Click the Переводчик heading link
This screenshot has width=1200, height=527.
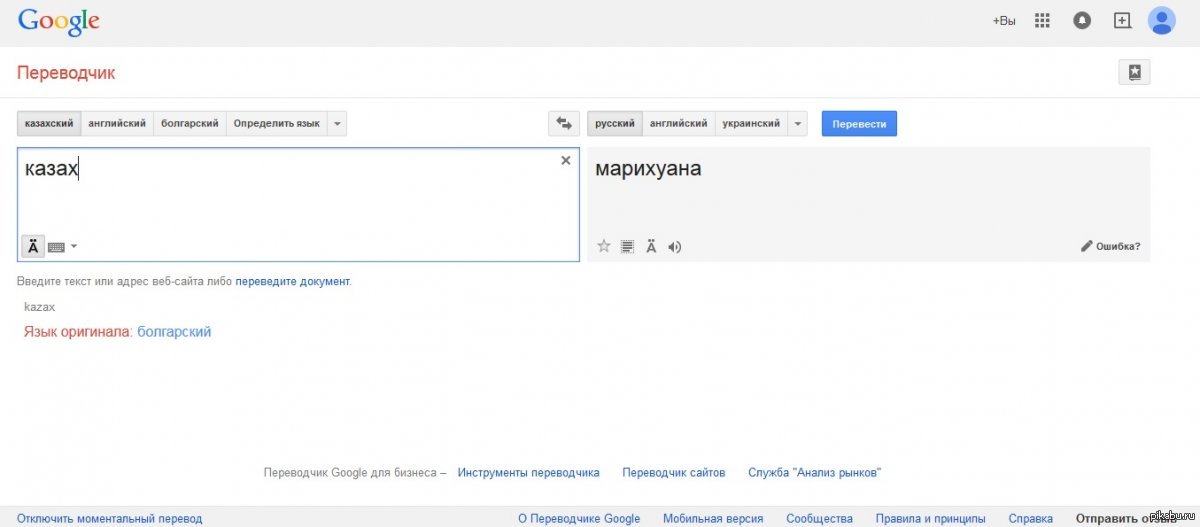pos(66,72)
